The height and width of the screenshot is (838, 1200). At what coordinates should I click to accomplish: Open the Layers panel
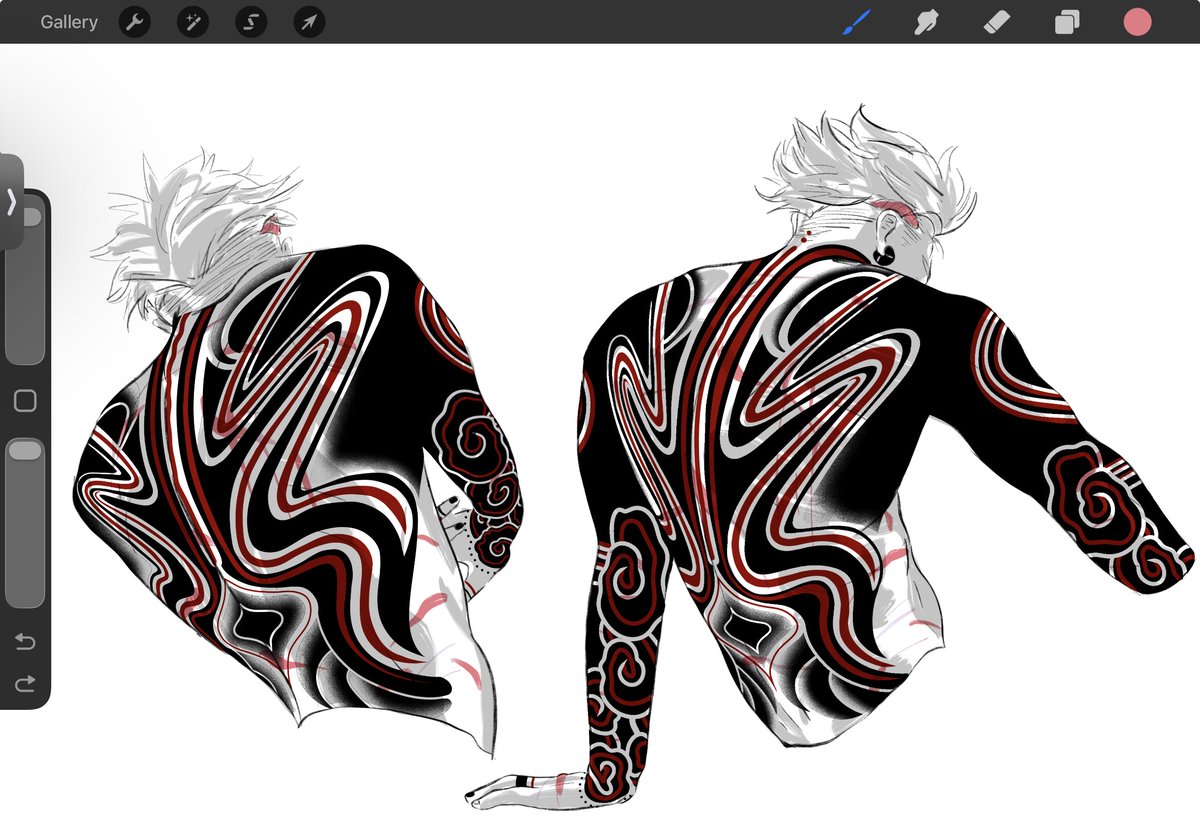click(x=1067, y=22)
